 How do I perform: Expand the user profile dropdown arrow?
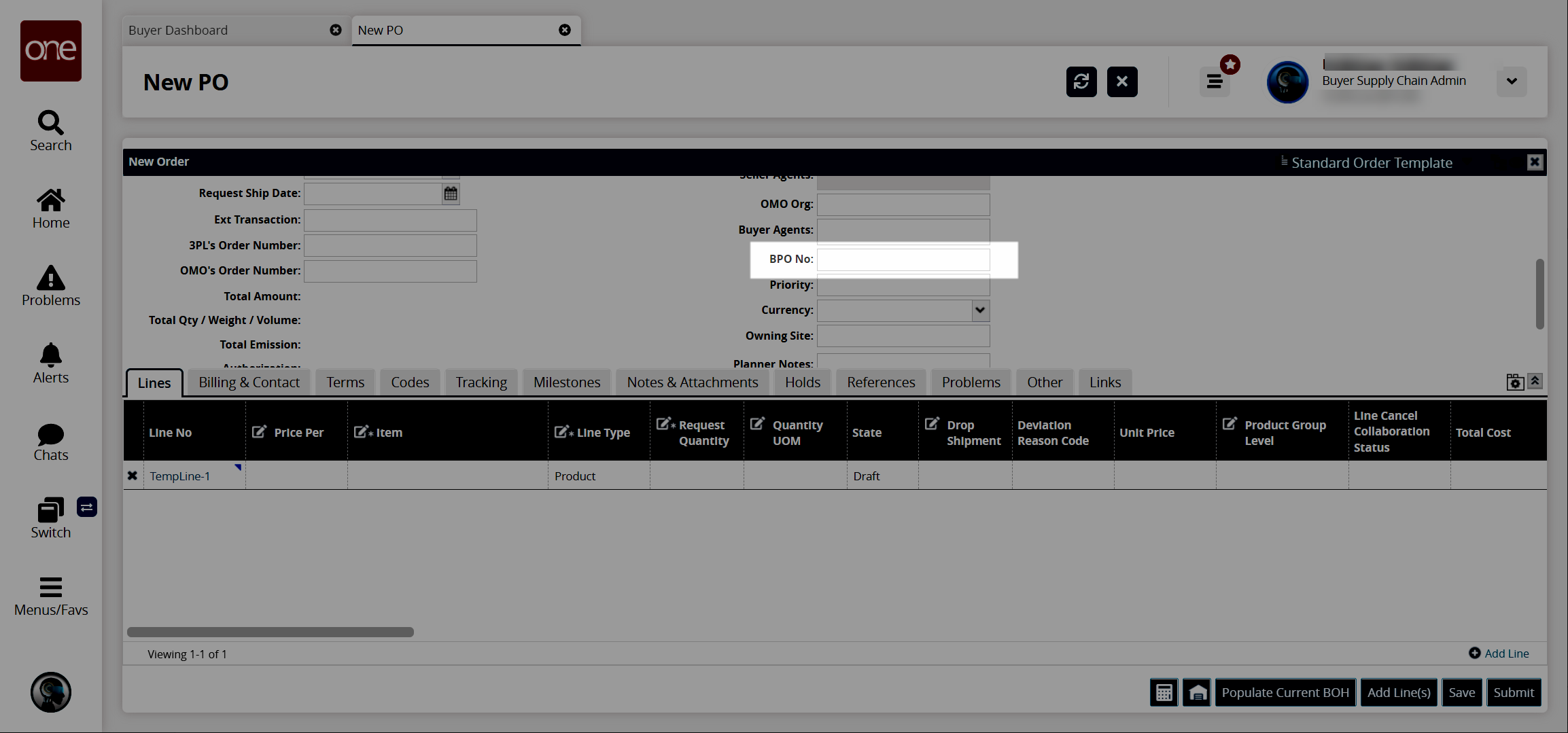1511,82
